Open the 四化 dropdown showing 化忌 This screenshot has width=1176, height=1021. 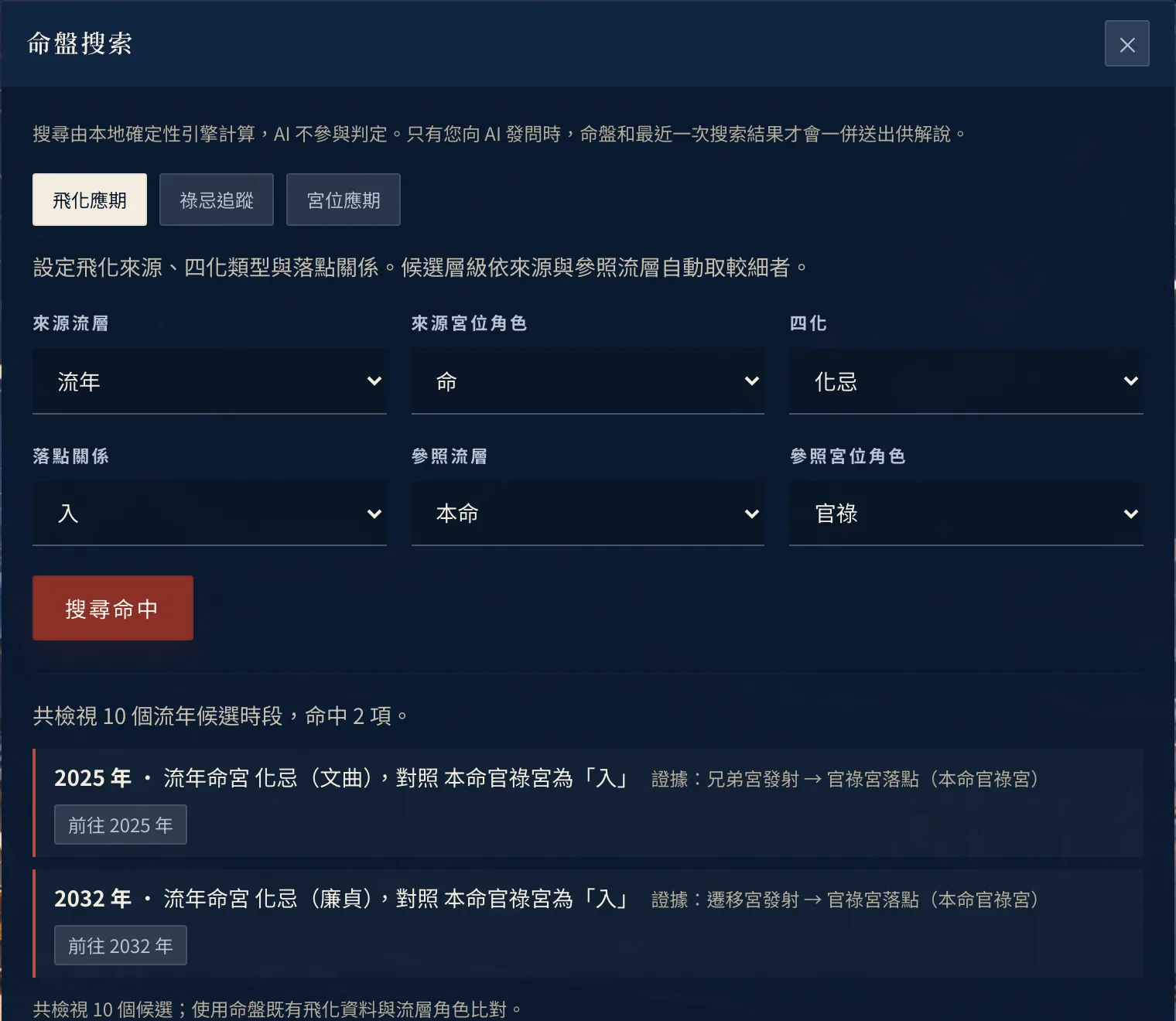click(966, 381)
